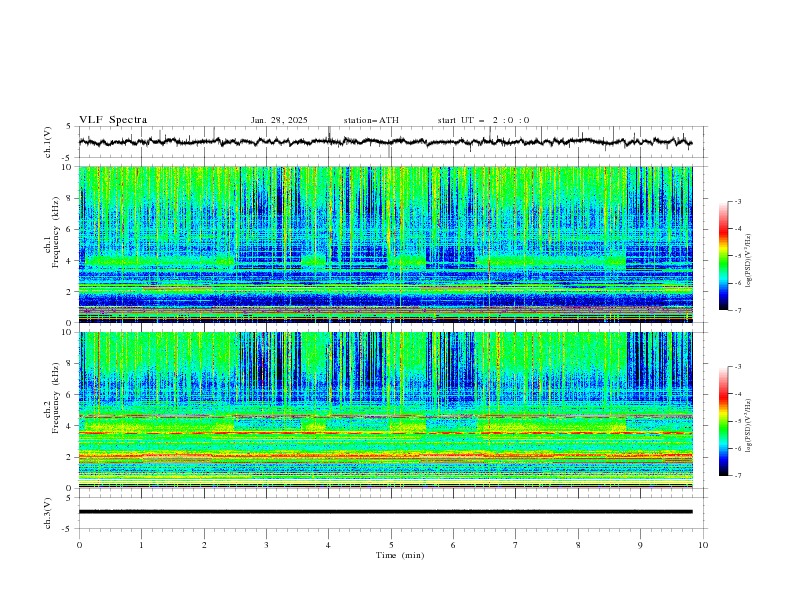This screenshot has width=792, height=612.
Task: Select the "start UT = 2 :0 :0" text
Action: [x=483, y=120]
